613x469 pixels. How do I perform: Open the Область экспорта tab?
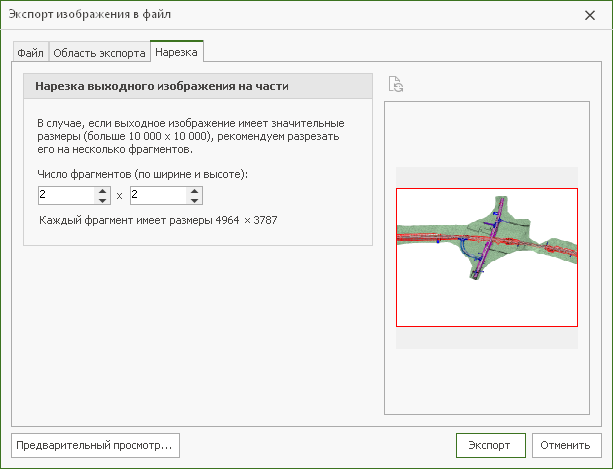(x=99, y=52)
